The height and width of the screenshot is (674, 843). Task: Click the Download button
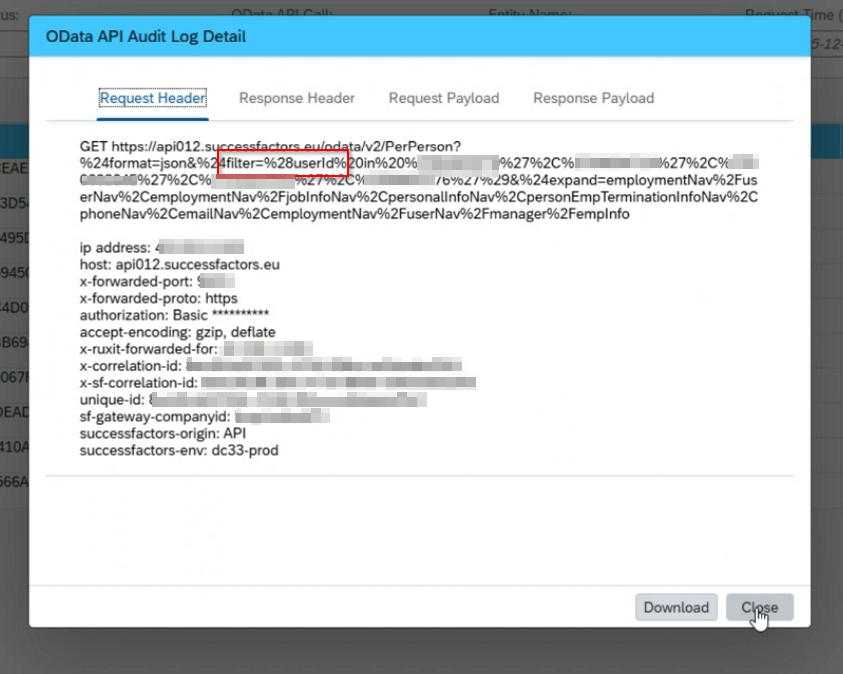pos(676,607)
